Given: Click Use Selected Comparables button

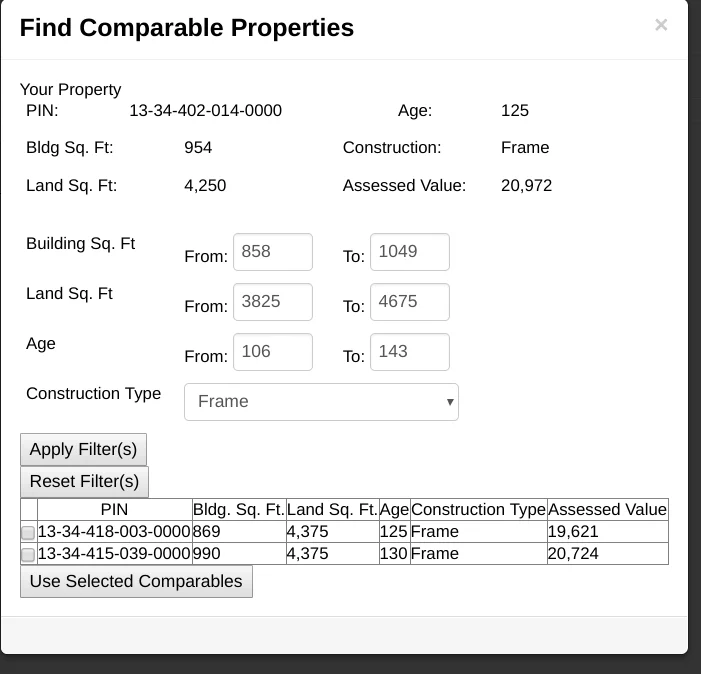Looking at the screenshot, I should (x=136, y=582).
